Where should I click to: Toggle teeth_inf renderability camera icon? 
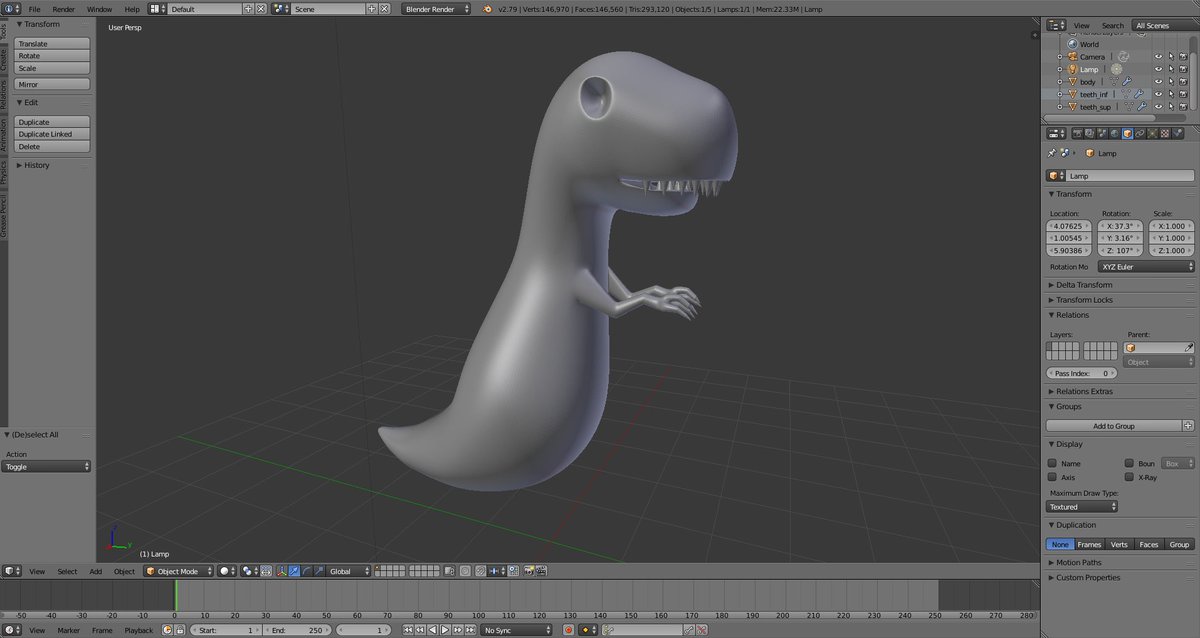(x=1183, y=94)
